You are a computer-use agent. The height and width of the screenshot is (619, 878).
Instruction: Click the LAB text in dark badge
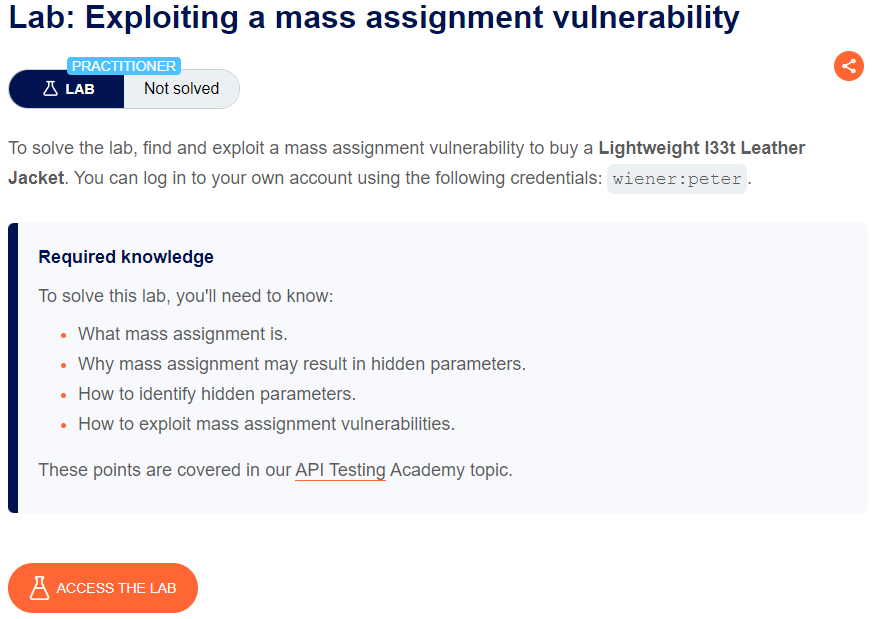coord(80,89)
